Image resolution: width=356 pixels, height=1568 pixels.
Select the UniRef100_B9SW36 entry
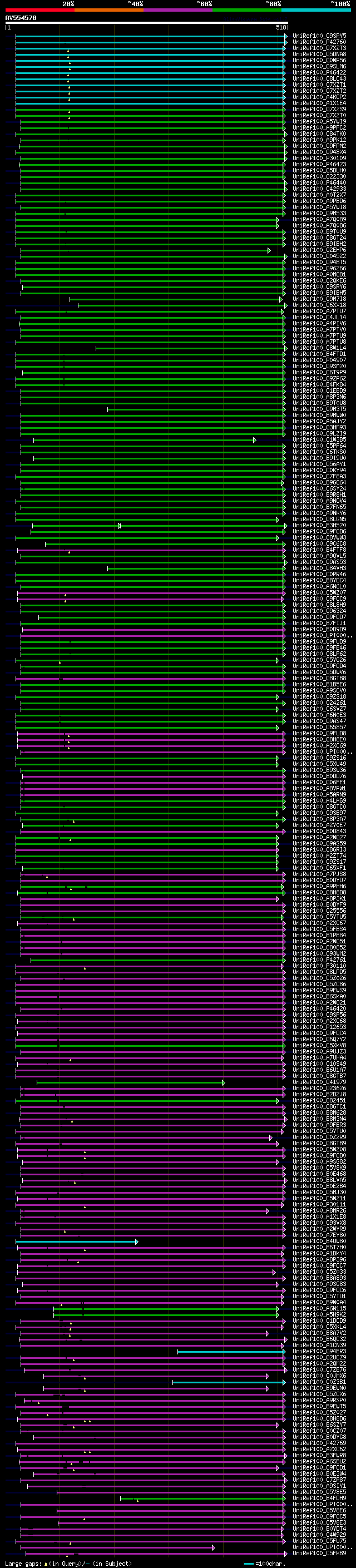[x=319, y=770]
